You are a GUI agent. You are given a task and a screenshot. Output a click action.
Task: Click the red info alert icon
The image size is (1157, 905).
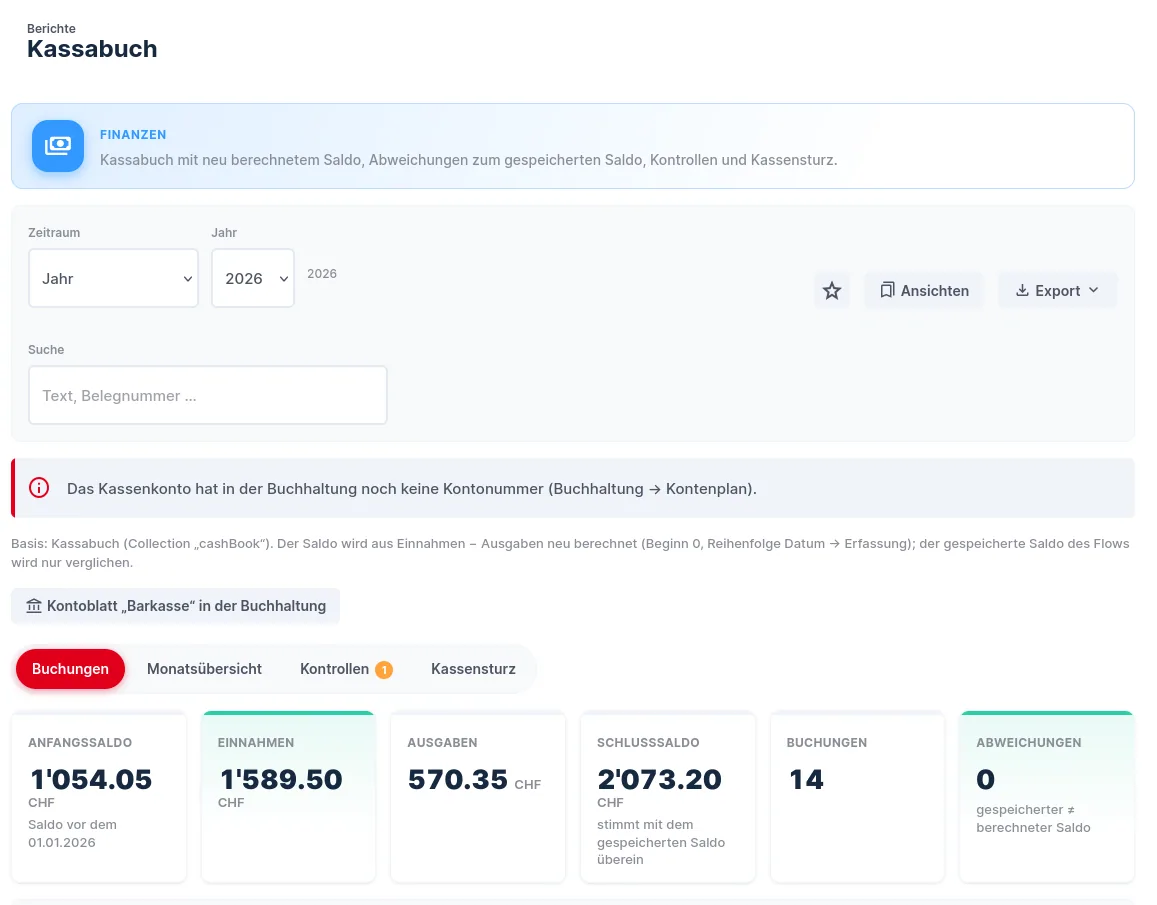(x=39, y=488)
